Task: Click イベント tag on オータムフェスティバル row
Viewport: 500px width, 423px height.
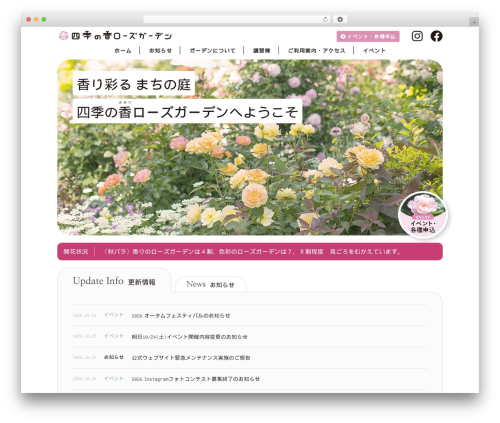Action: [x=114, y=315]
